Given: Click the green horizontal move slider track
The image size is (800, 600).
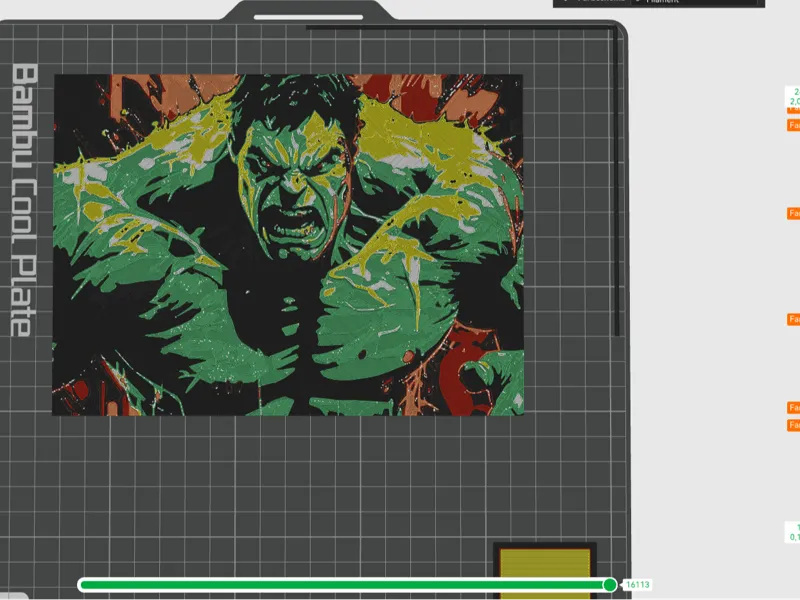Looking at the screenshot, I should [x=347, y=585].
